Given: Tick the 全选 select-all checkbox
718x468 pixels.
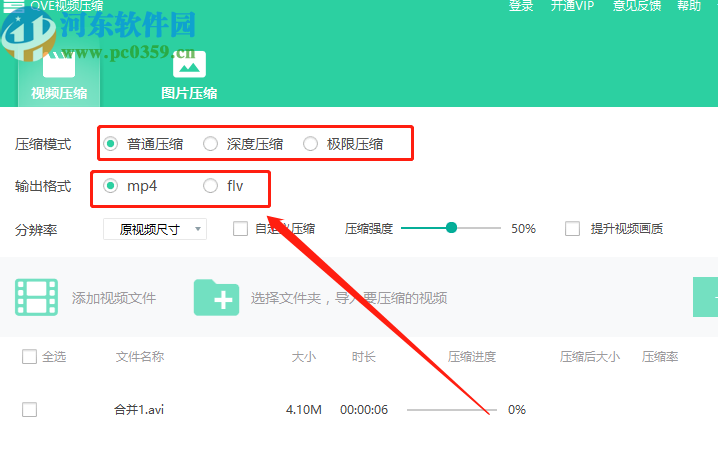Looking at the screenshot, I should coord(29,356).
